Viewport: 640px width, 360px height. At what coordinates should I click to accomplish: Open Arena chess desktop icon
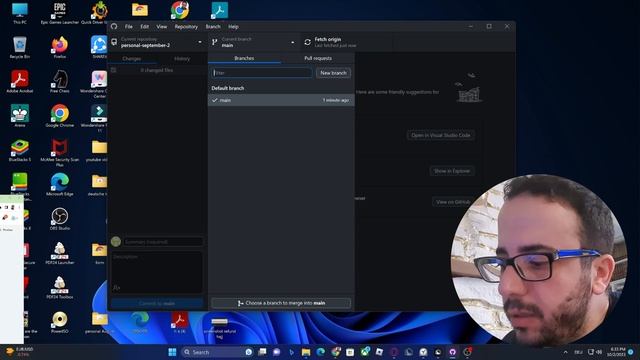pyautogui.click(x=20, y=116)
